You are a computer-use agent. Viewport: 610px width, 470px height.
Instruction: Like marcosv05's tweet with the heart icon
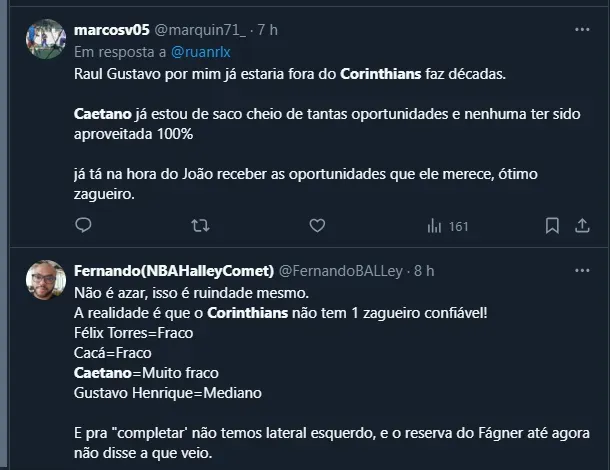point(317,226)
